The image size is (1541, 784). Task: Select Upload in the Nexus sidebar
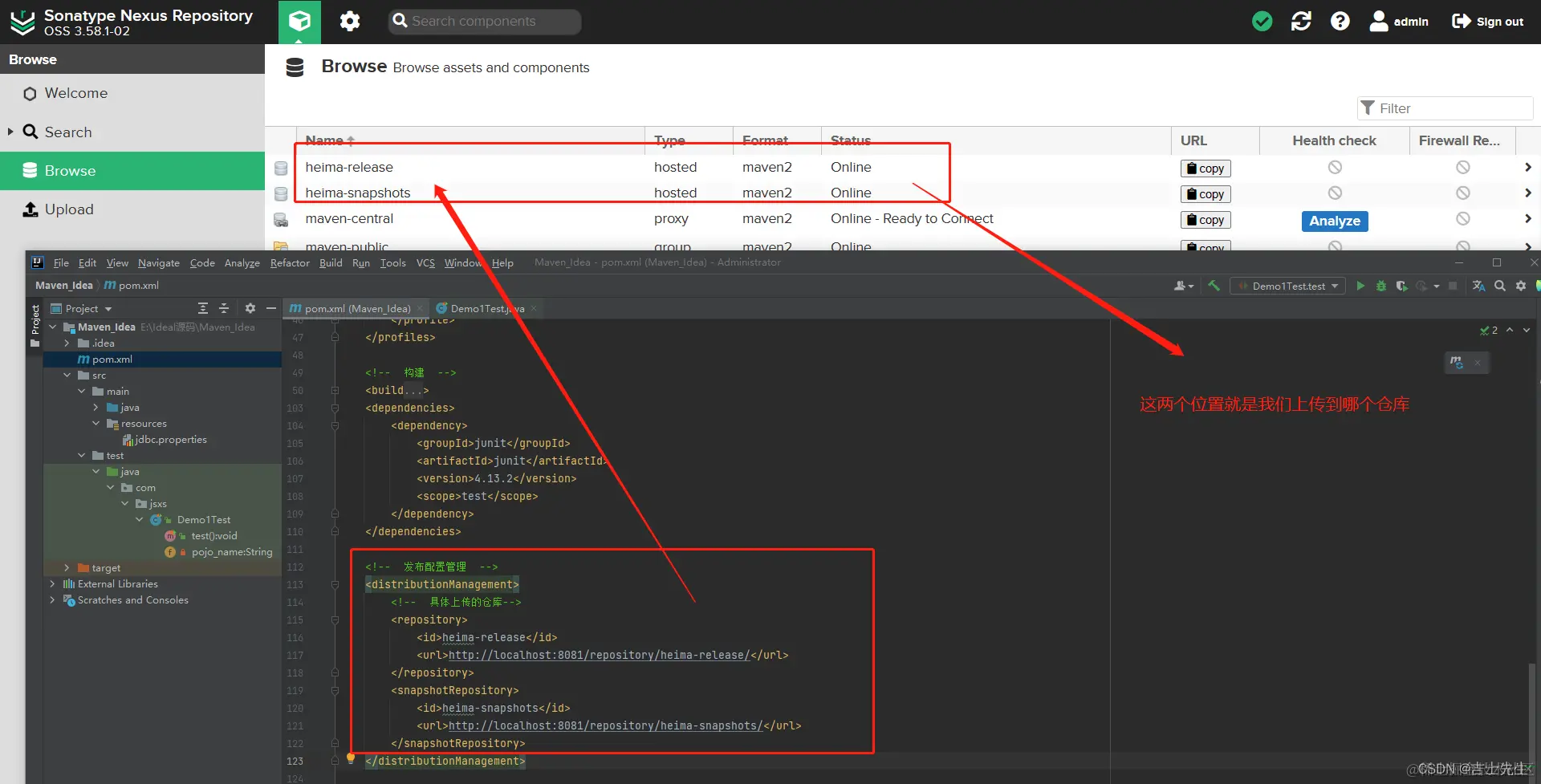tap(132, 209)
